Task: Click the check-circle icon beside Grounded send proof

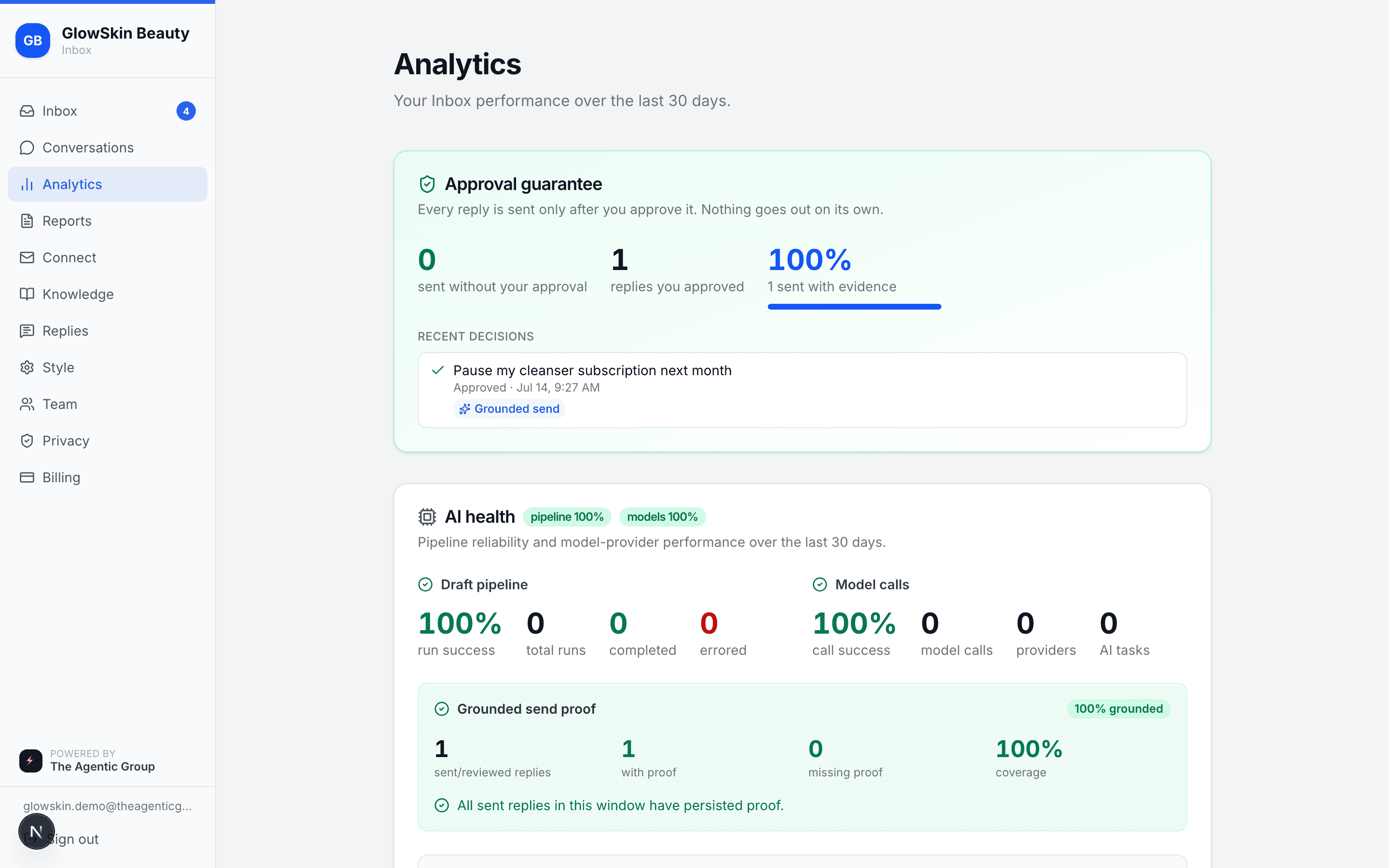Action: coord(442,709)
